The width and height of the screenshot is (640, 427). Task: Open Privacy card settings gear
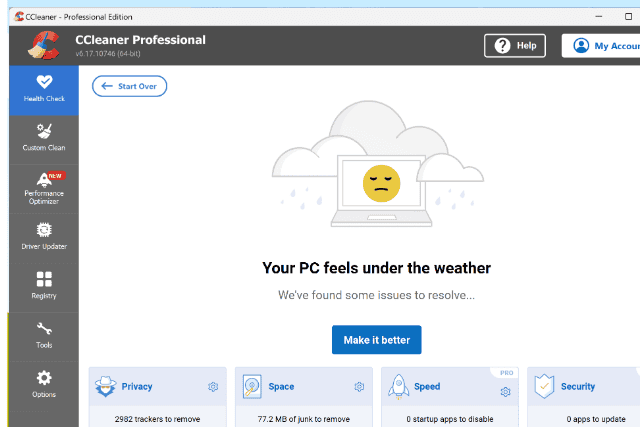tap(213, 387)
